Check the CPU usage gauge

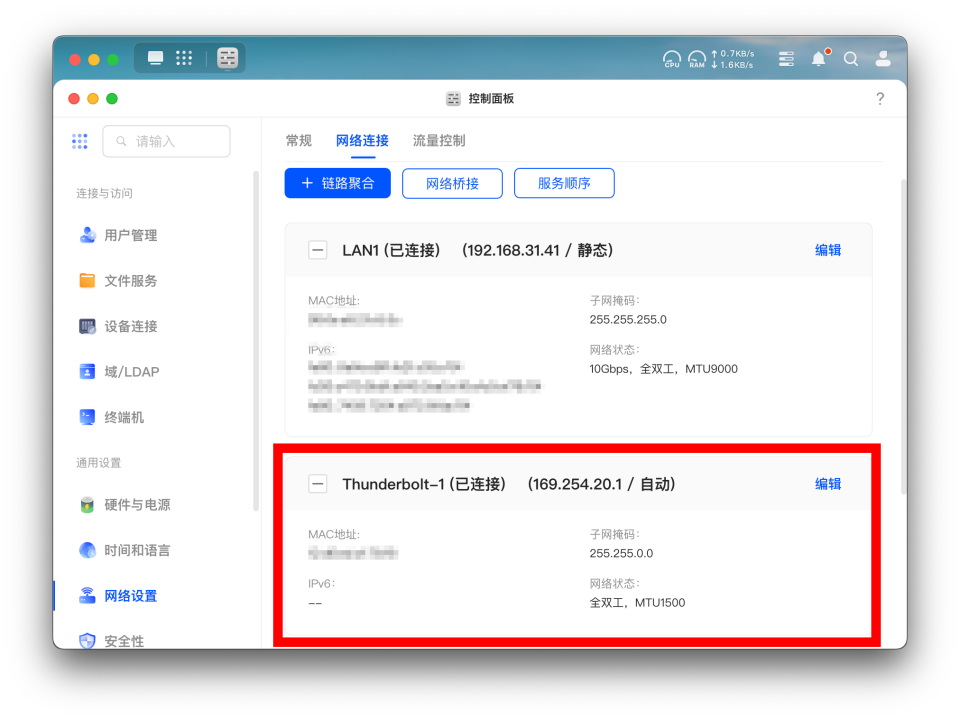click(x=672, y=59)
